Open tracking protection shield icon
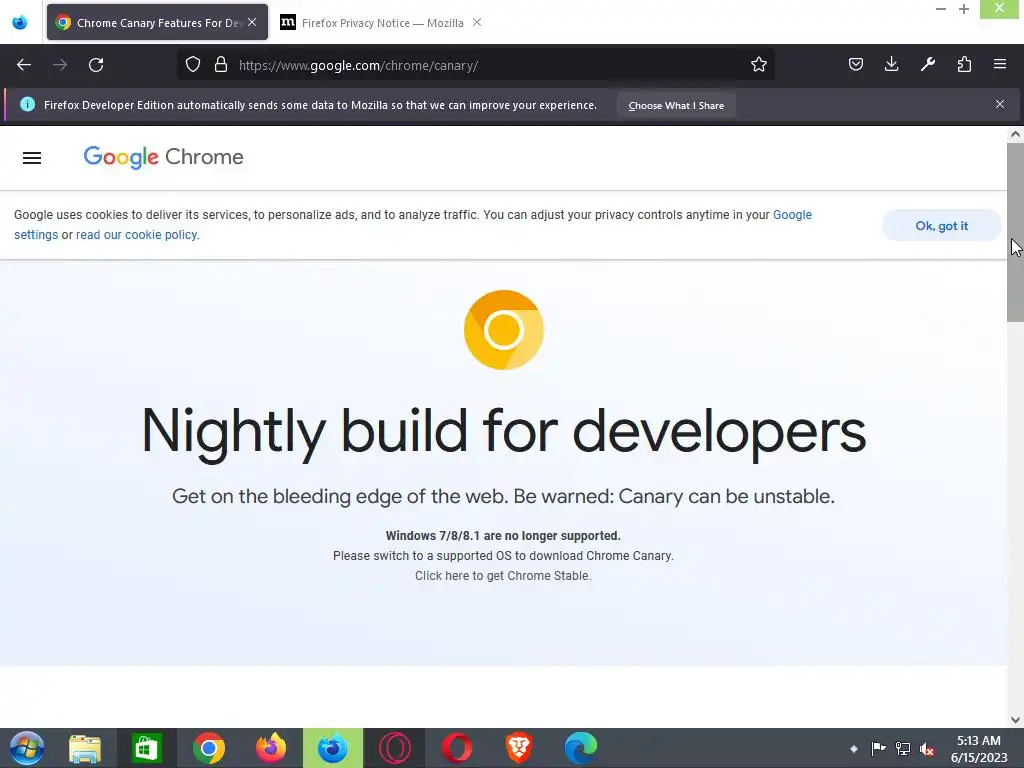 click(193, 65)
